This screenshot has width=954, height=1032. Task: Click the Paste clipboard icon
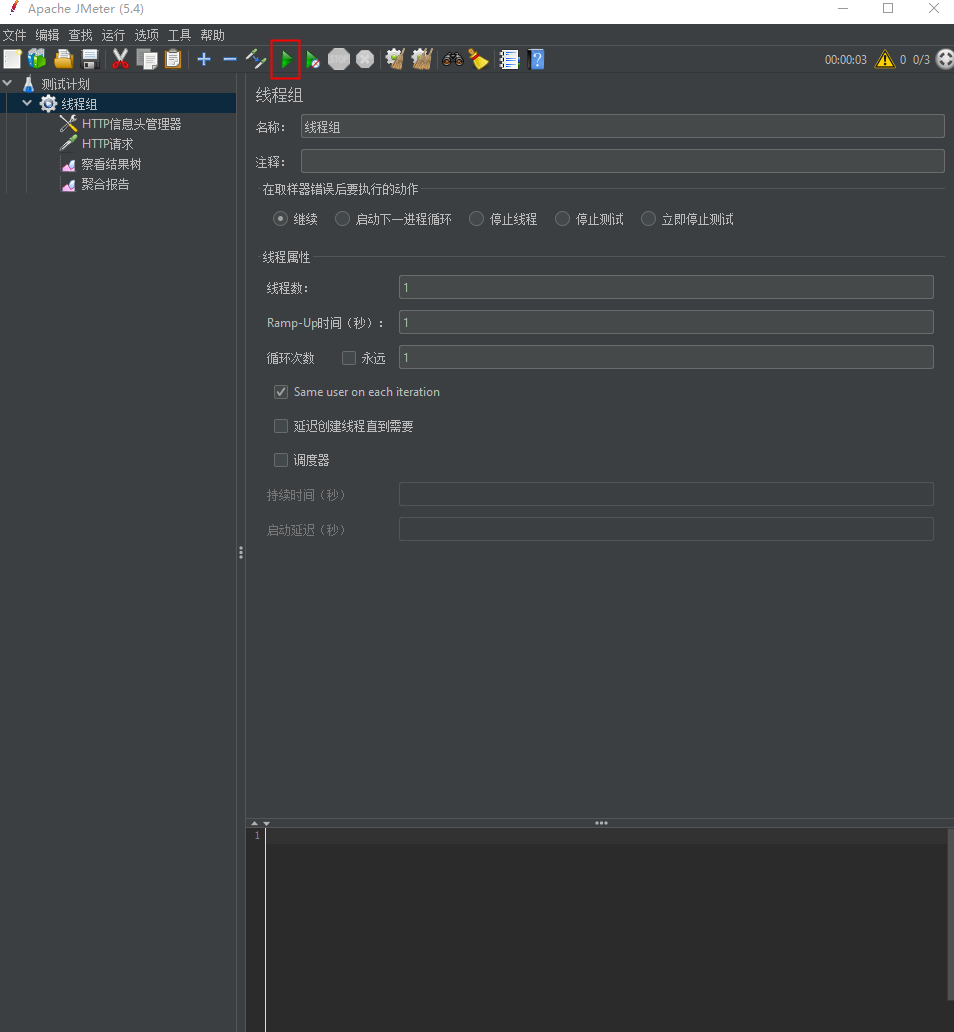click(172, 59)
